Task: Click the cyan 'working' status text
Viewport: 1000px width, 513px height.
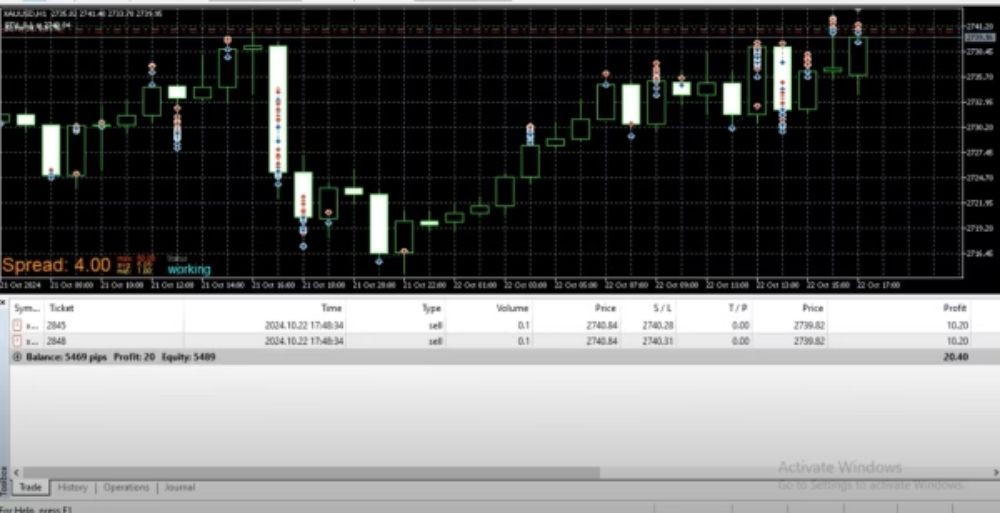Action: point(189,270)
